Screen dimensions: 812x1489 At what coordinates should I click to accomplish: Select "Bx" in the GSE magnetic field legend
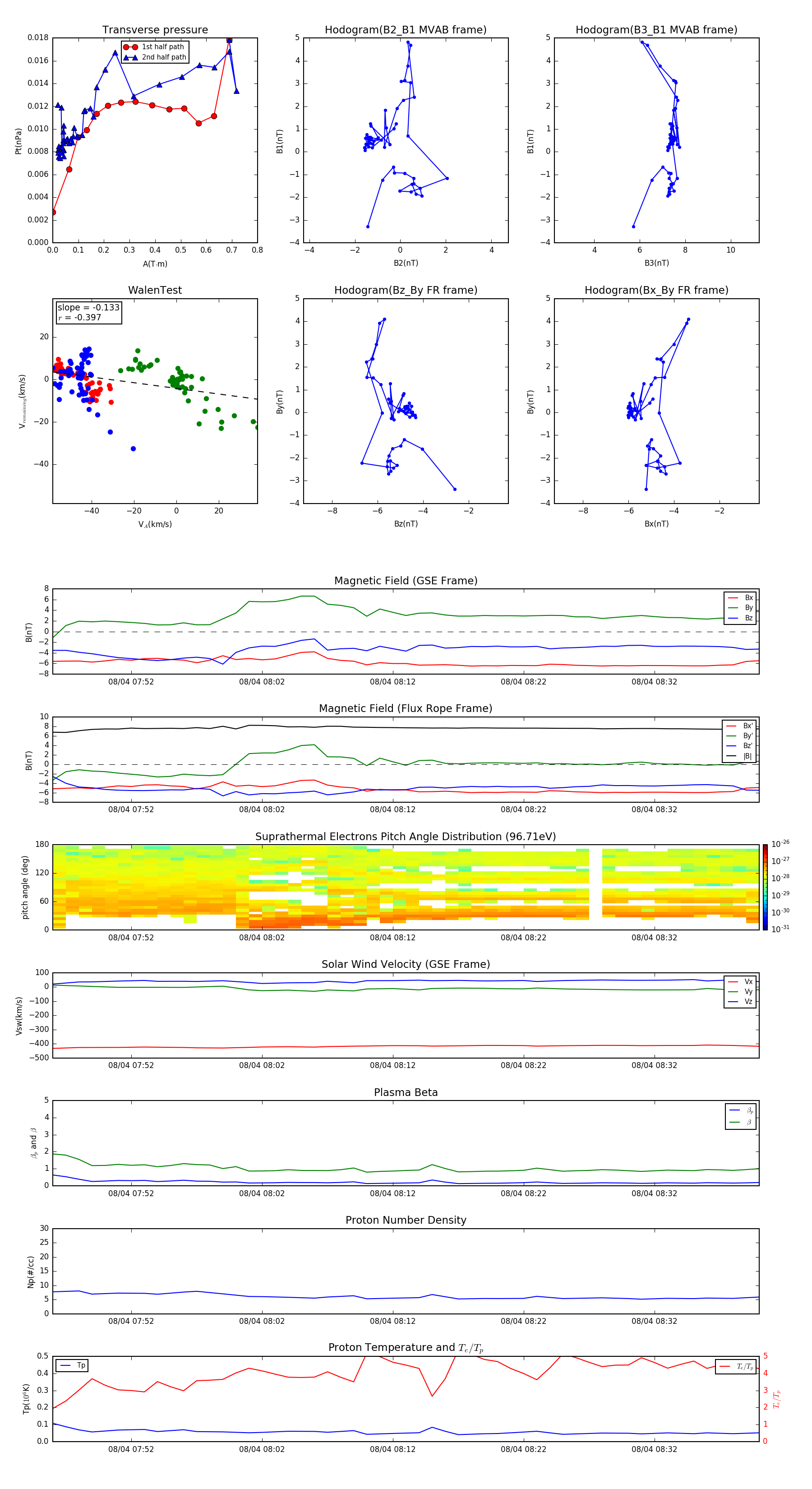741,598
